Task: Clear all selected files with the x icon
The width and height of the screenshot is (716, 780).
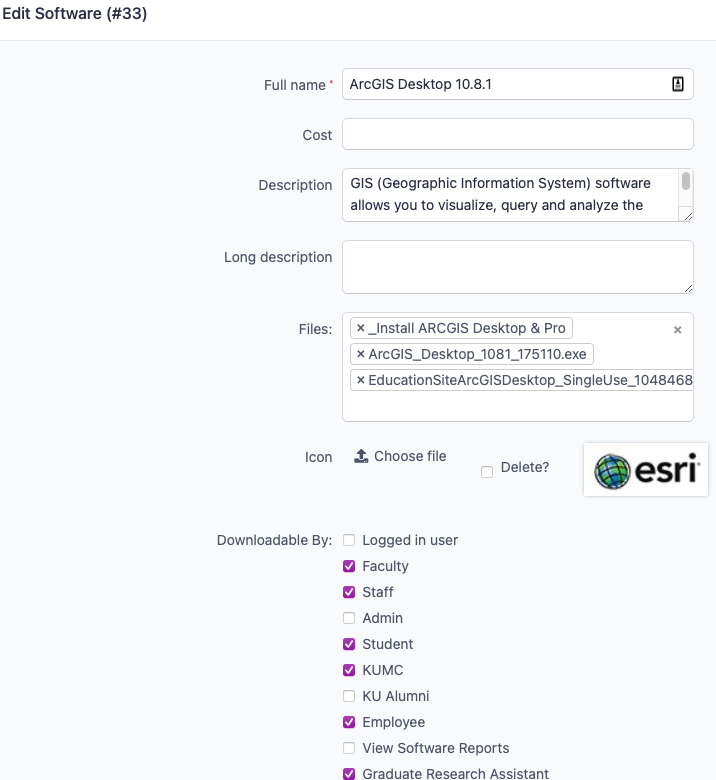Action: coord(677,330)
